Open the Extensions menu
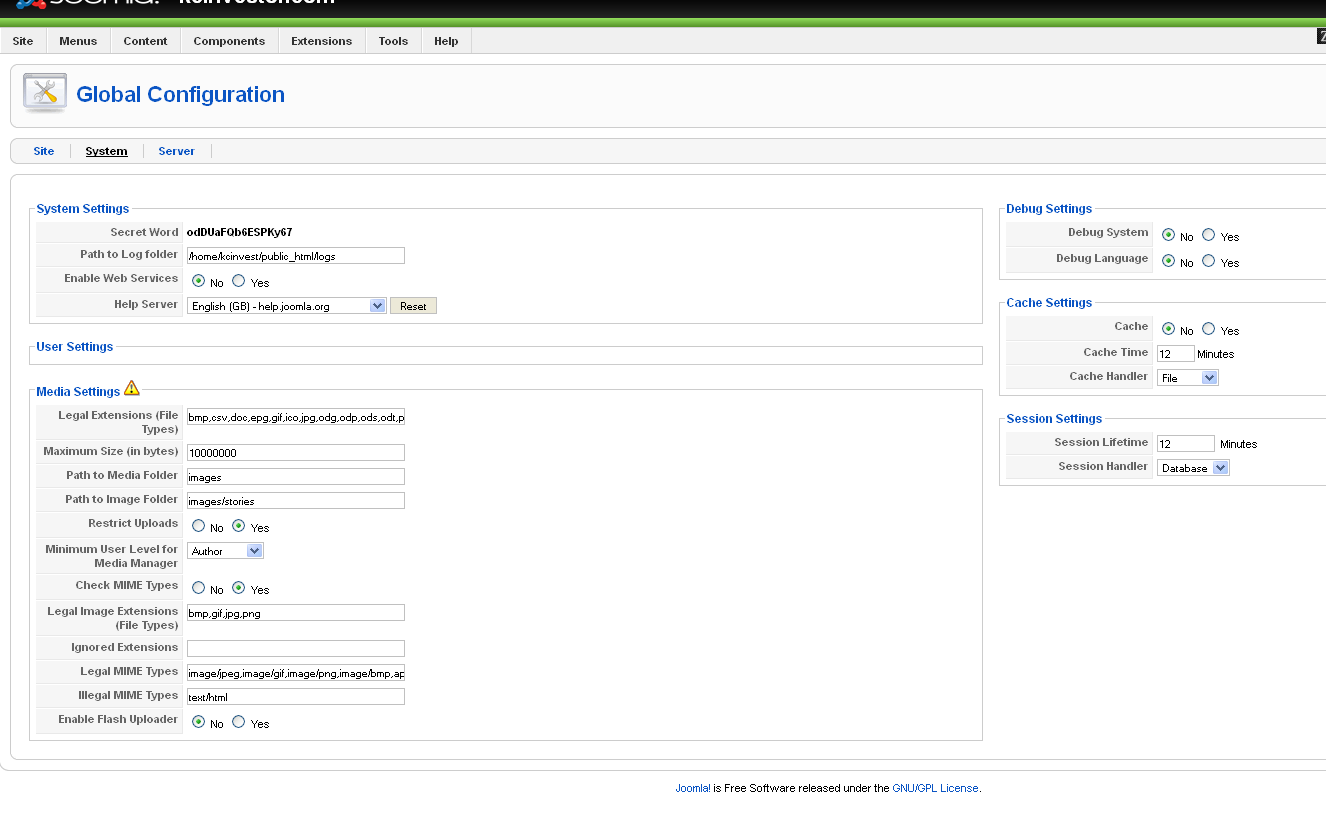Viewport: 1326px width, 828px height. [x=321, y=41]
